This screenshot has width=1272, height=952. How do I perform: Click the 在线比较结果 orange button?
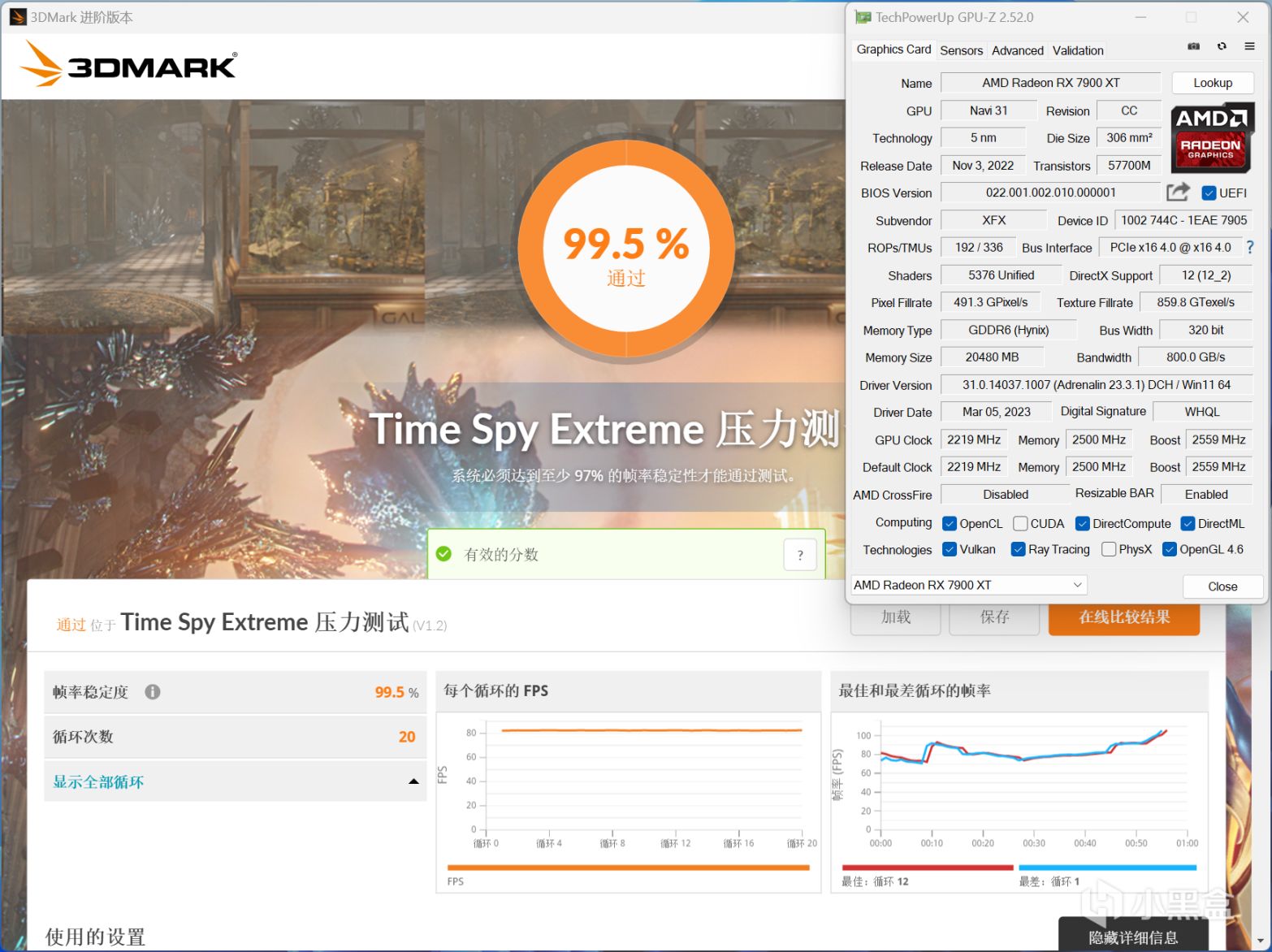[x=1124, y=617]
